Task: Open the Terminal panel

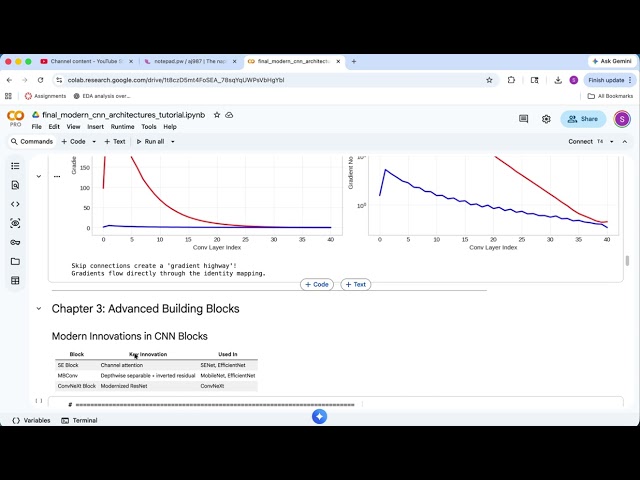Action: click(x=79, y=420)
